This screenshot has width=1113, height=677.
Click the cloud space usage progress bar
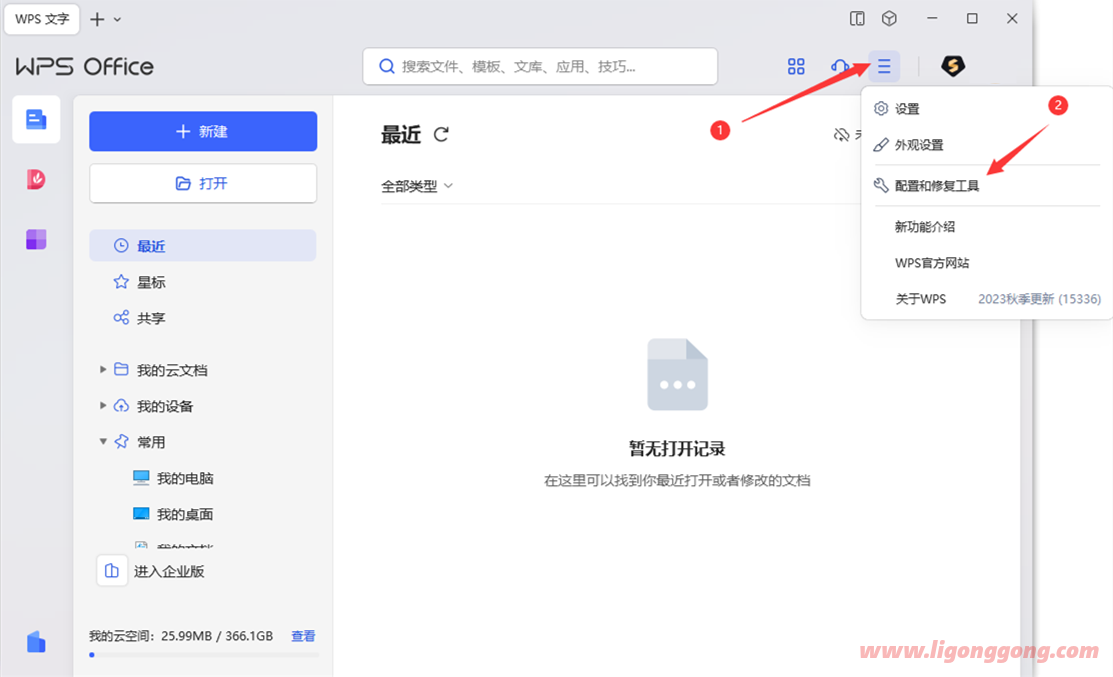[204, 655]
